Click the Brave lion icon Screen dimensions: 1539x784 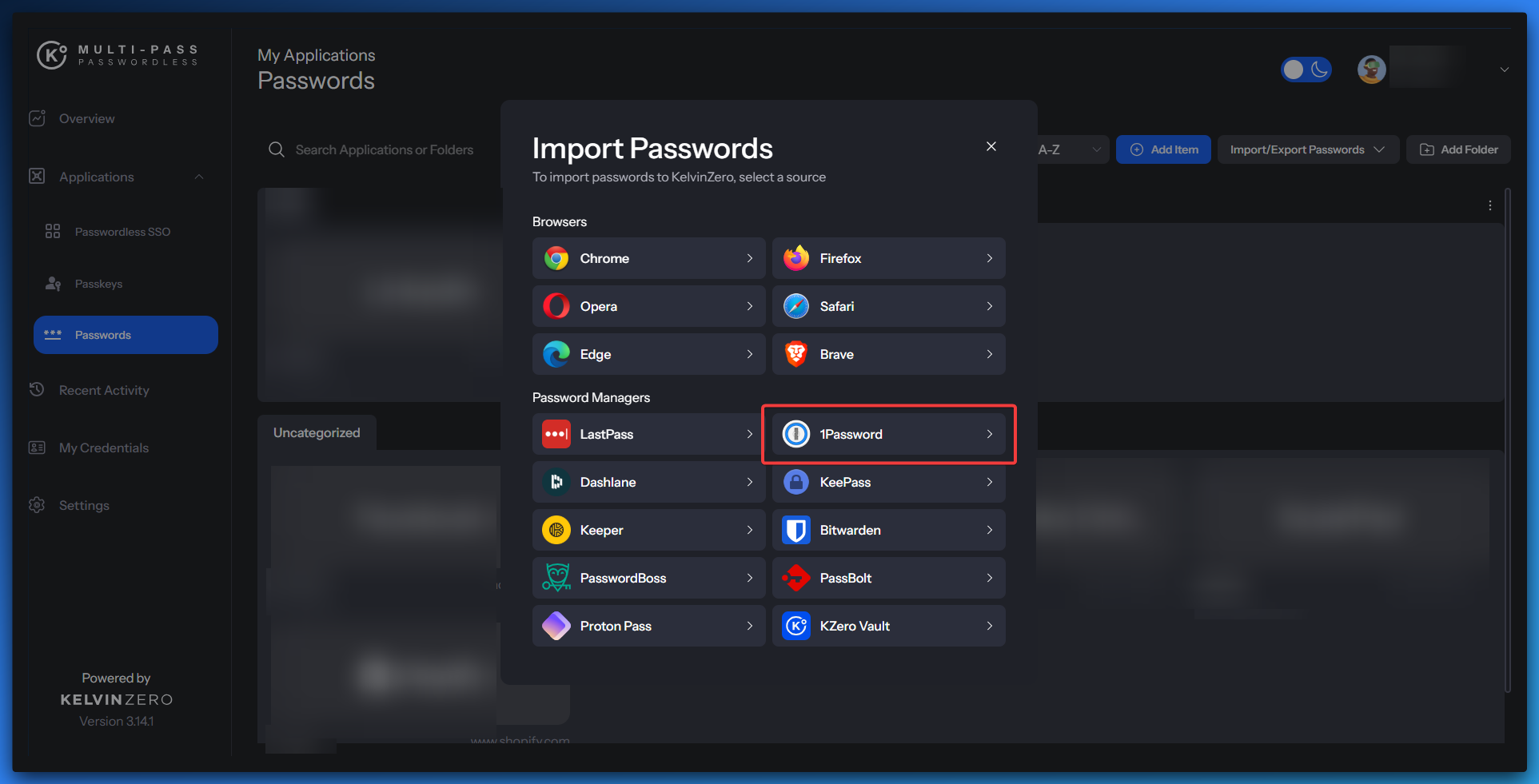point(795,354)
